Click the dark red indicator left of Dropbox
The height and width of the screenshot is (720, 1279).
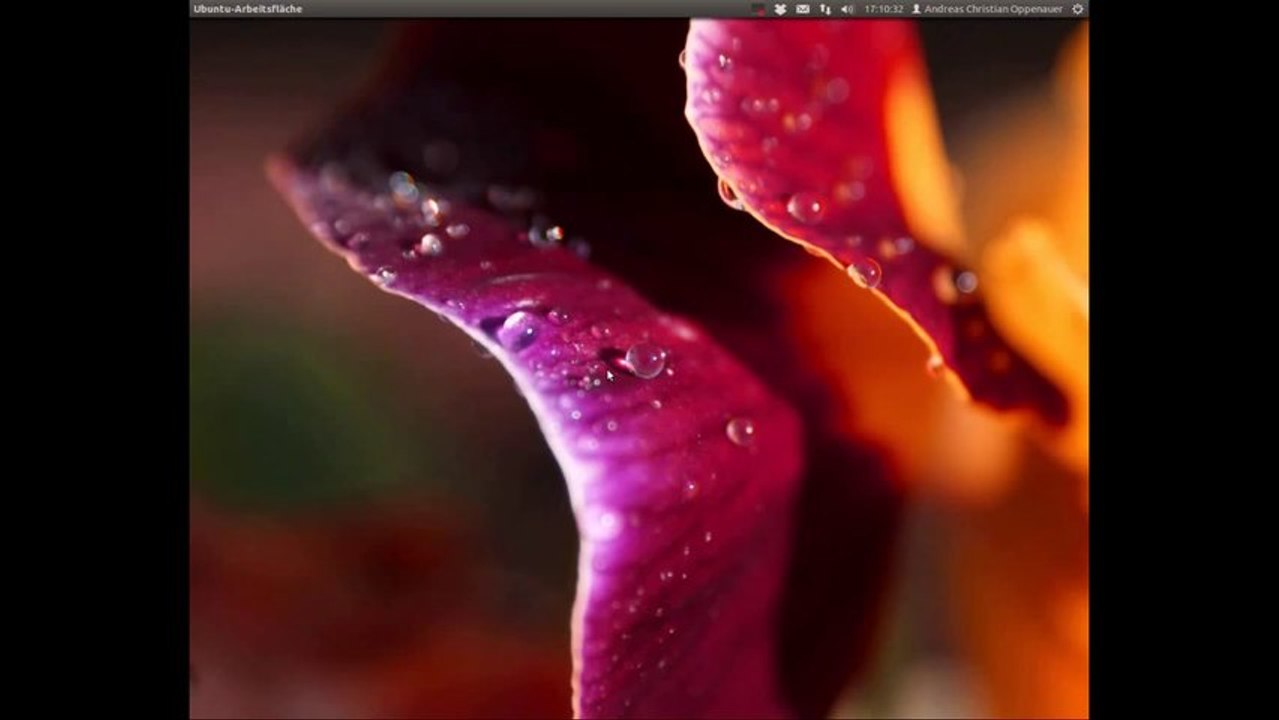[x=758, y=9]
